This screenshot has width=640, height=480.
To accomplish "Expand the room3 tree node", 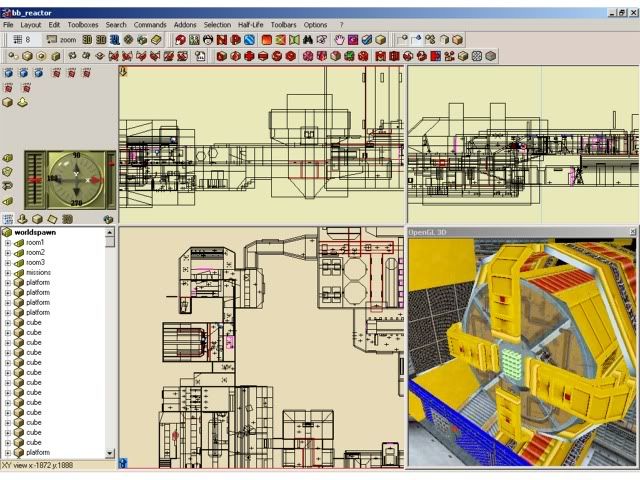I will tap(7, 262).
